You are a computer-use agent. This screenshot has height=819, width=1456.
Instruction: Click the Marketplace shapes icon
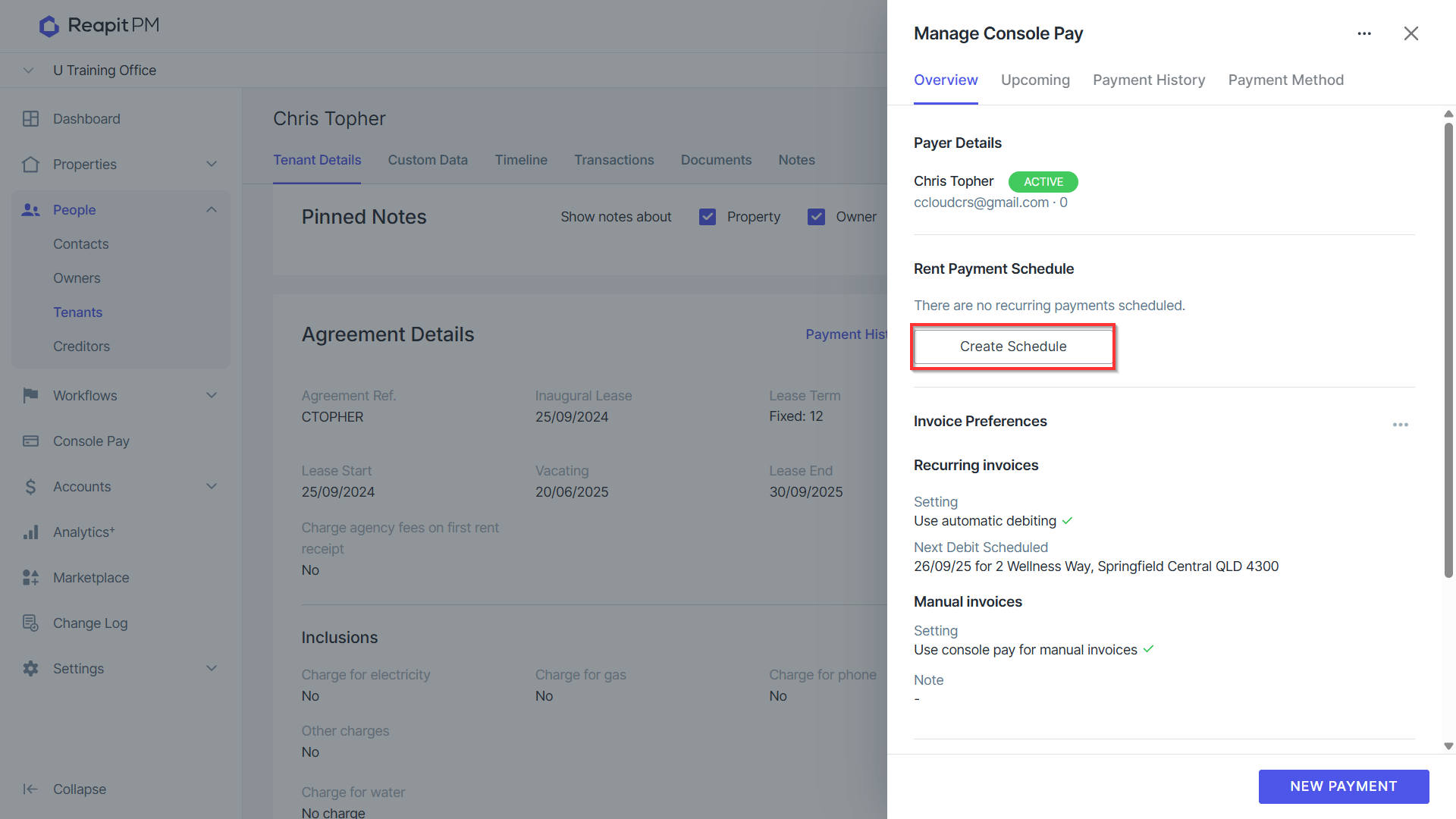point(30,577)
